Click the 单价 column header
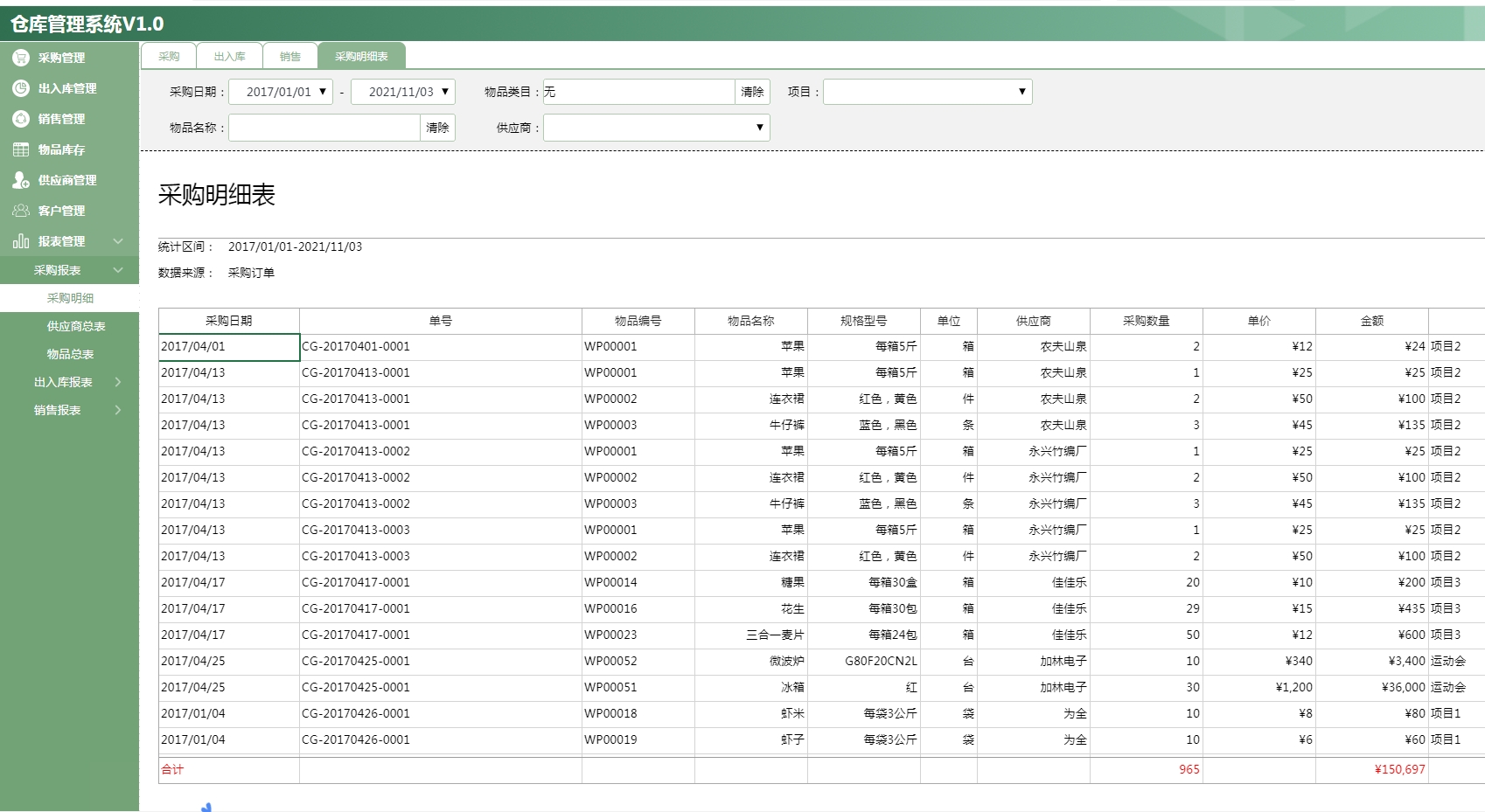The width and height of the screenshot is (1485, 812). pyautogui.click(x=1259, y=321)
